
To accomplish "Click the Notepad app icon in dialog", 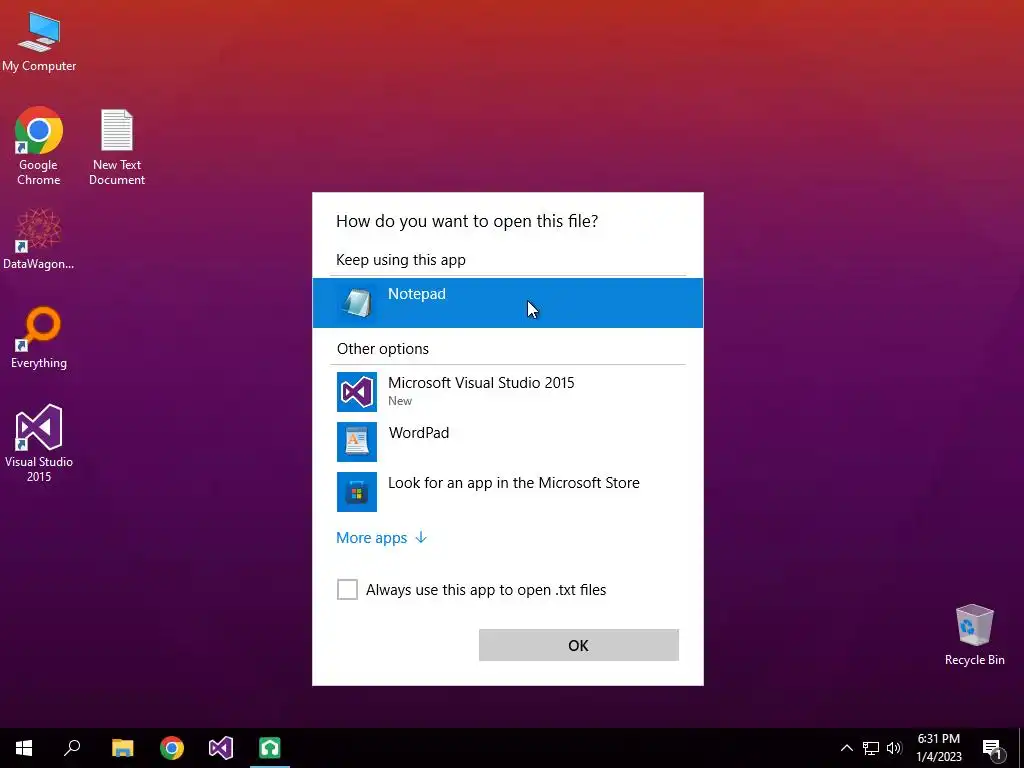I will click(357, 303).
